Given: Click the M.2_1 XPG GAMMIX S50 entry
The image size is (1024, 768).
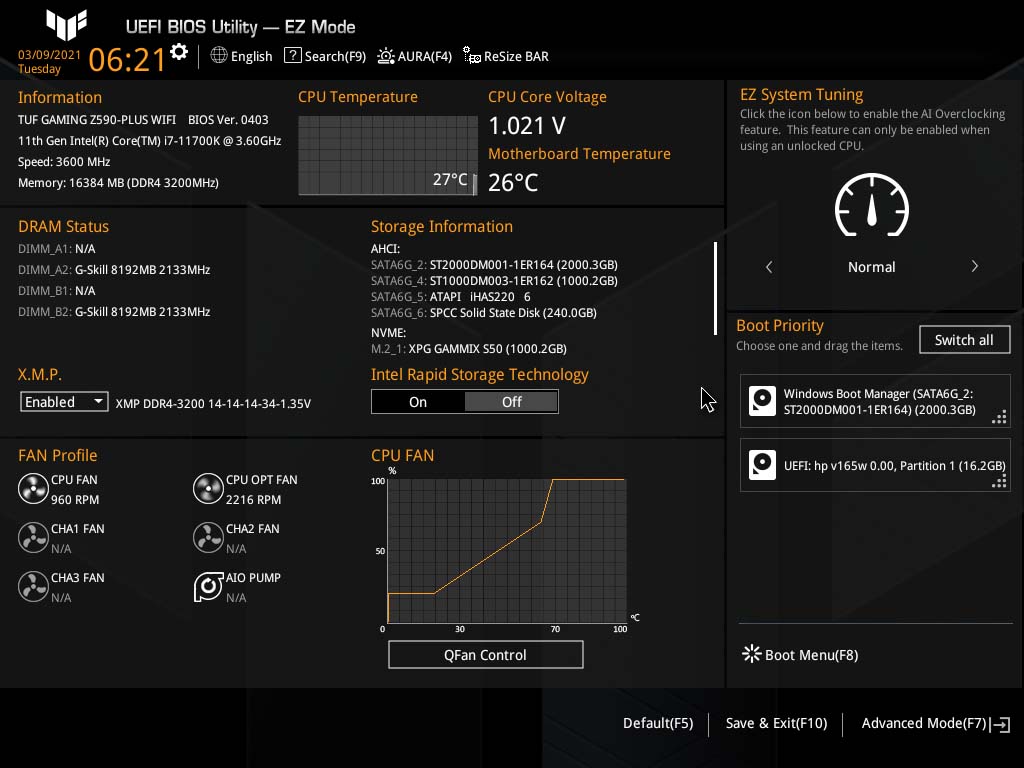Looking at the screenshot, I should point(469,349).
